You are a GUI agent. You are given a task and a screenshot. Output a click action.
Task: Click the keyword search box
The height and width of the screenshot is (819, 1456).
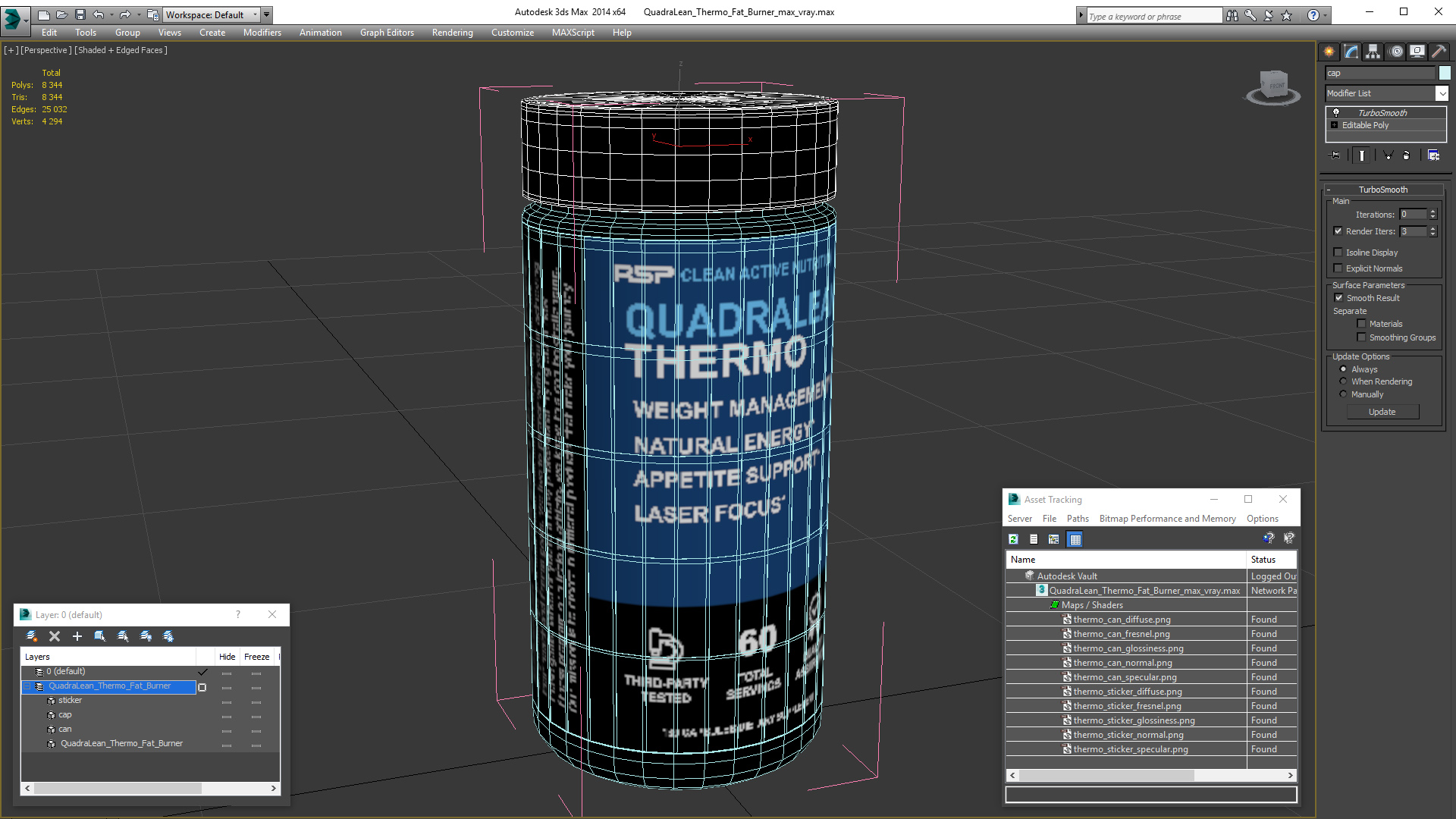pos(1154,16)
